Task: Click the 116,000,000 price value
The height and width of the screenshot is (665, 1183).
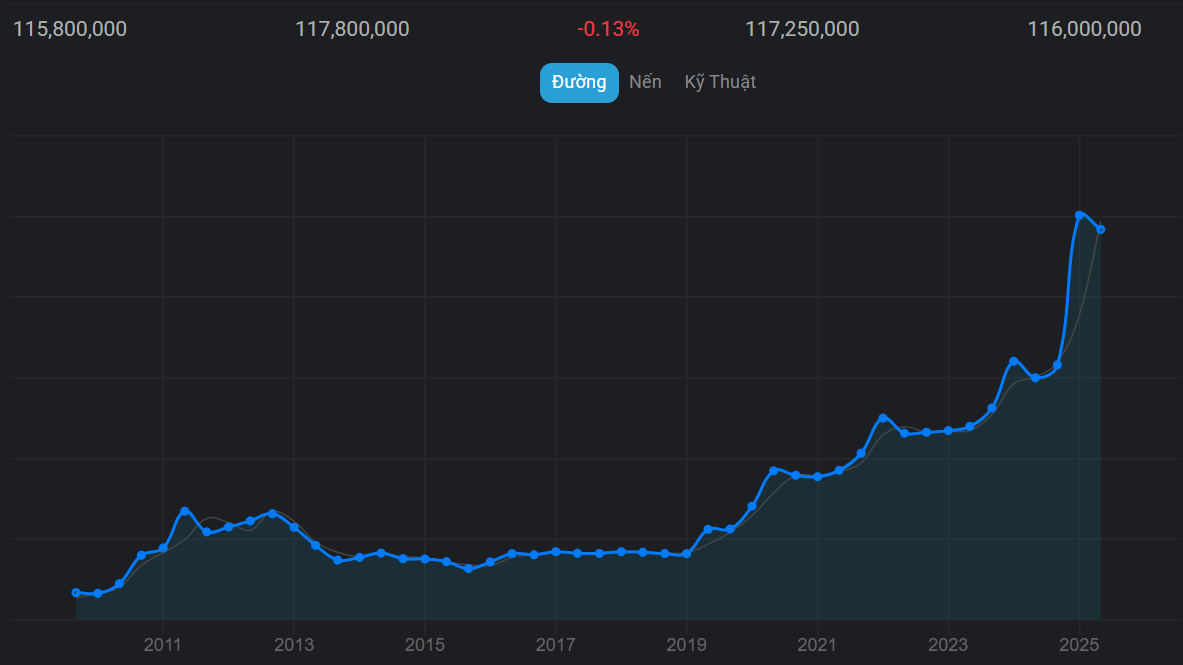Action: [1084, 29]
